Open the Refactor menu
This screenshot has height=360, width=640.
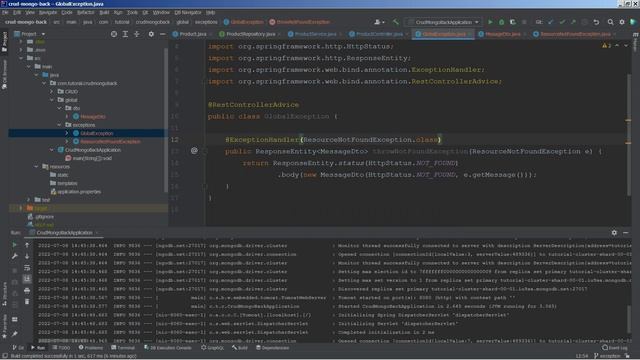85,13
